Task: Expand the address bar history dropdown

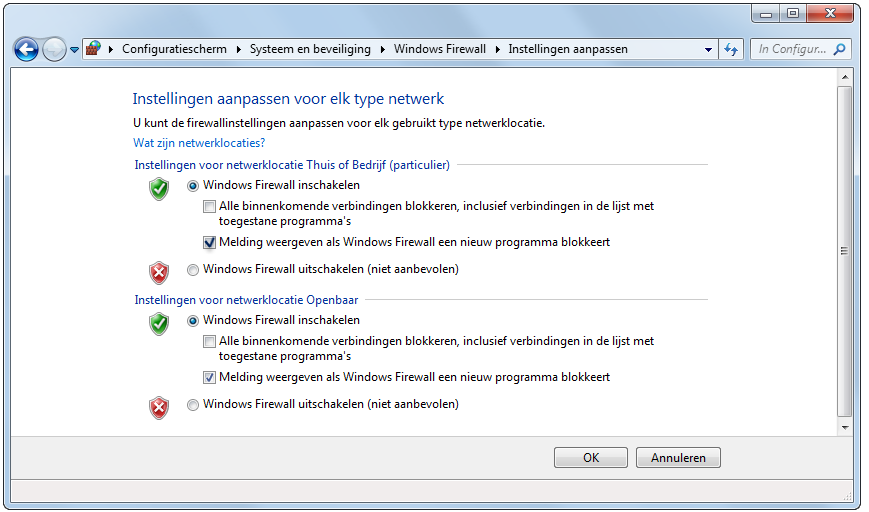Action: point(708,49)
